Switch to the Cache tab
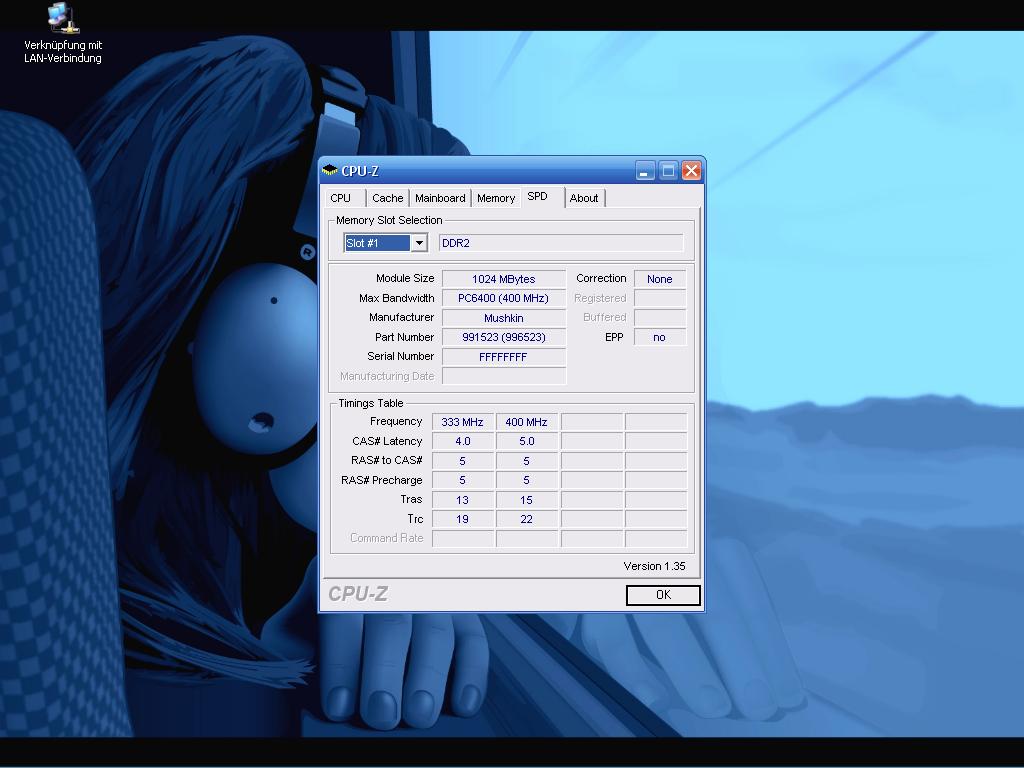Viewport: 1024px width, 768px height. click(387, 198)
